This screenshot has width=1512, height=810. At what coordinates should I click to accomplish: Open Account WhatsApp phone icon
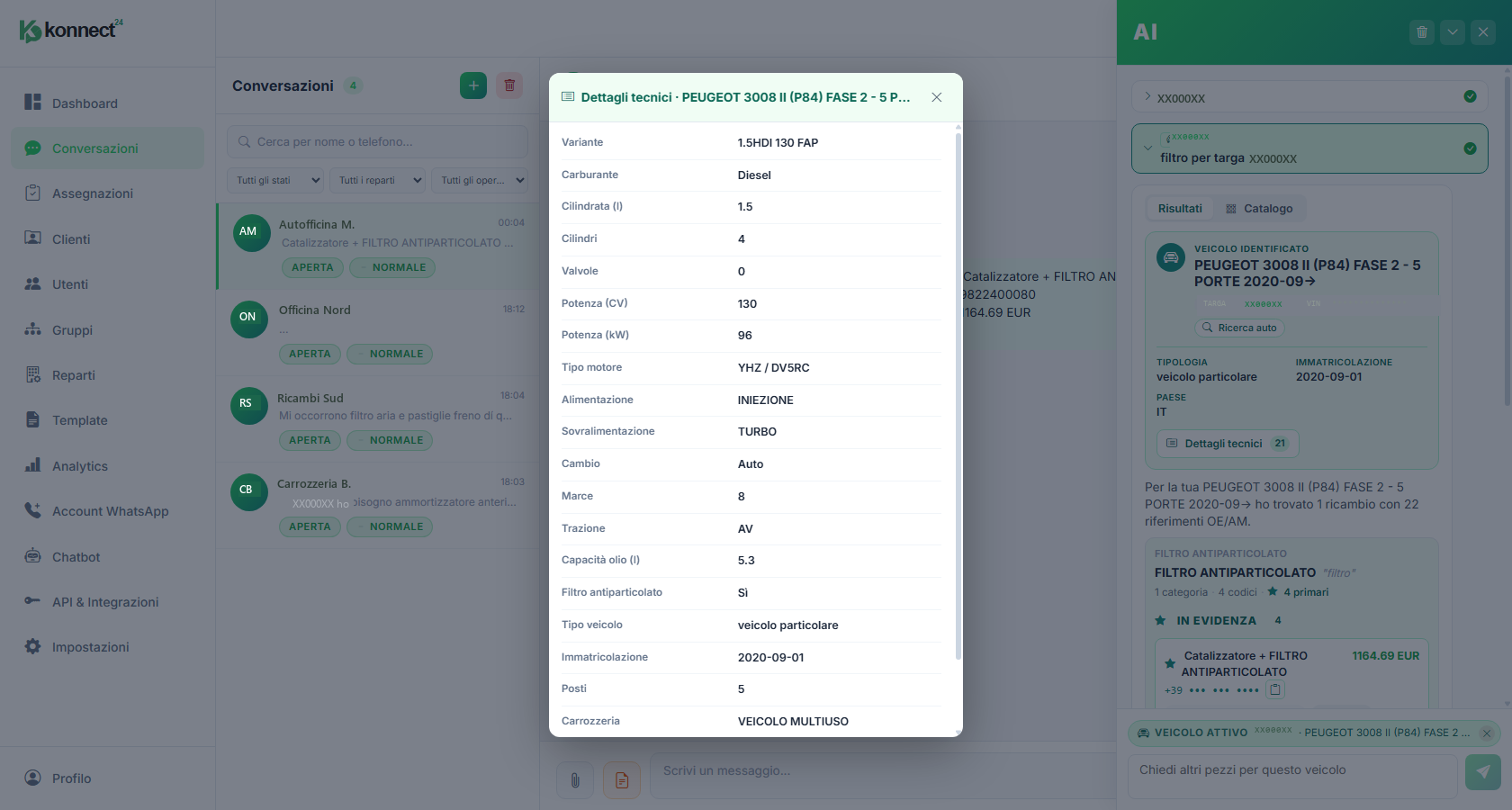33,510
